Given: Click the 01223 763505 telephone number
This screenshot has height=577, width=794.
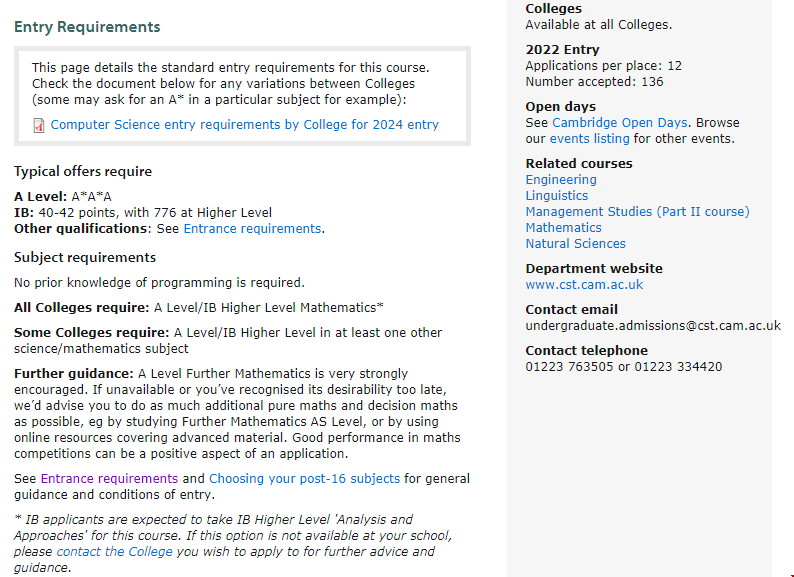Looking at the screenshot, I should pos(569,367).
